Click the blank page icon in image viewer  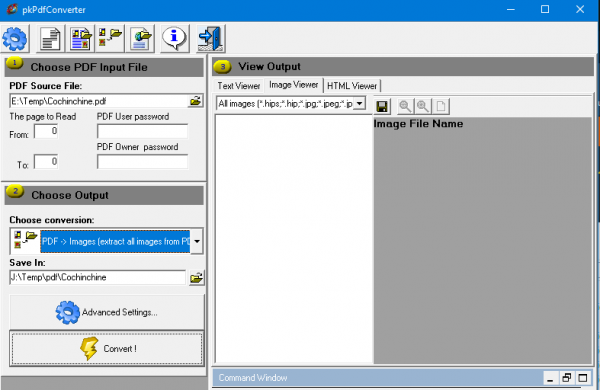(x=441, y=106)
